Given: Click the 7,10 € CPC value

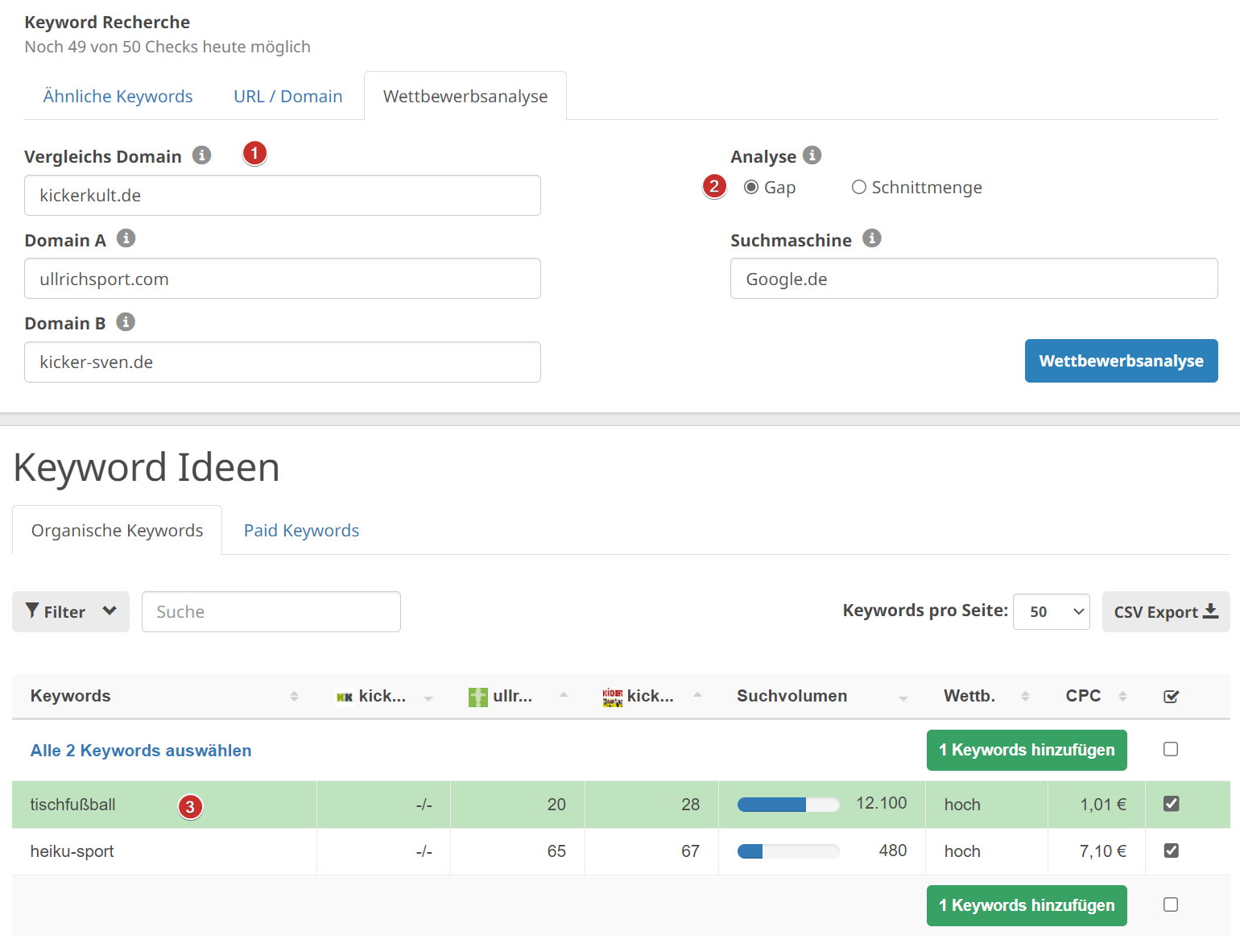Looking at the screenshot, I should [1103, 851].
